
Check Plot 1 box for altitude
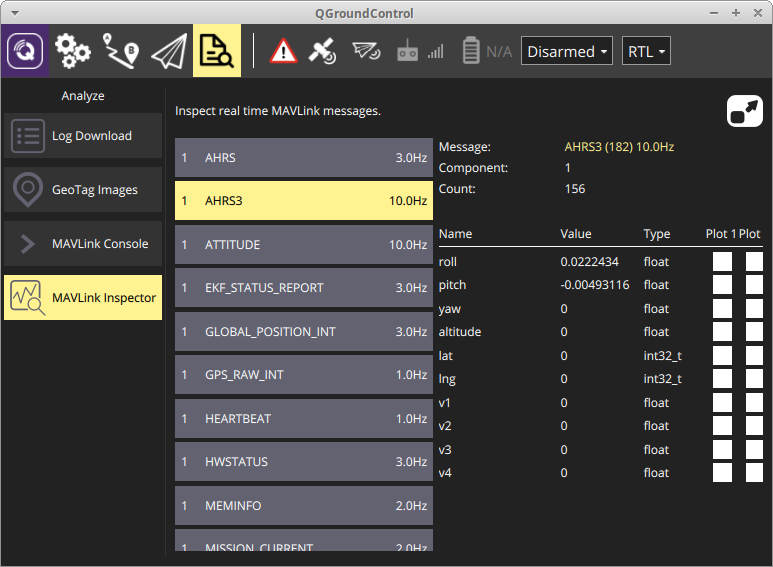[722, 332]
